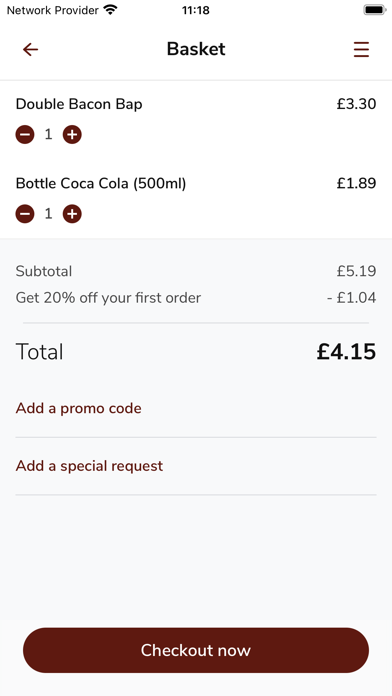
Task: Tap plus icon for Bottle Coca Cola
Action: (x=72, y=214)
